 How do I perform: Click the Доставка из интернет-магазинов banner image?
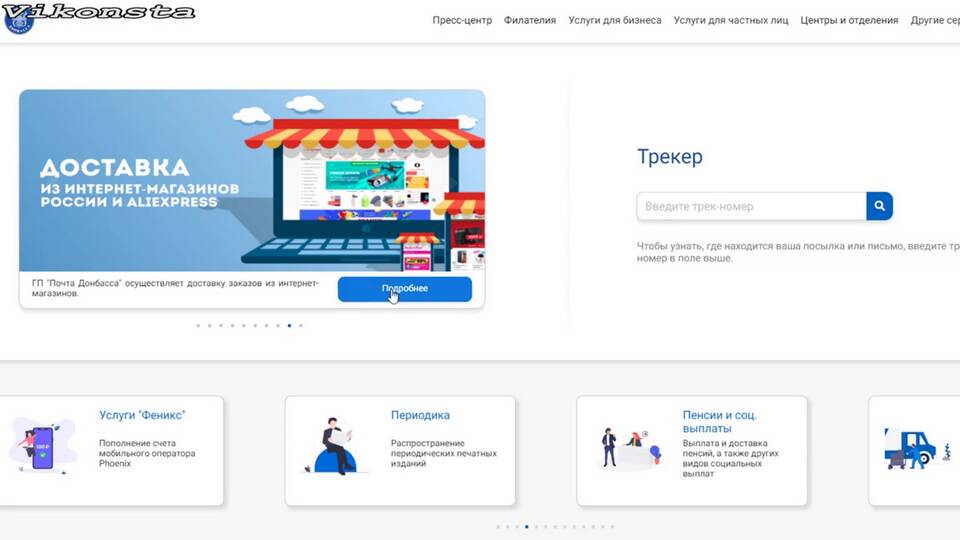(252, 181)
